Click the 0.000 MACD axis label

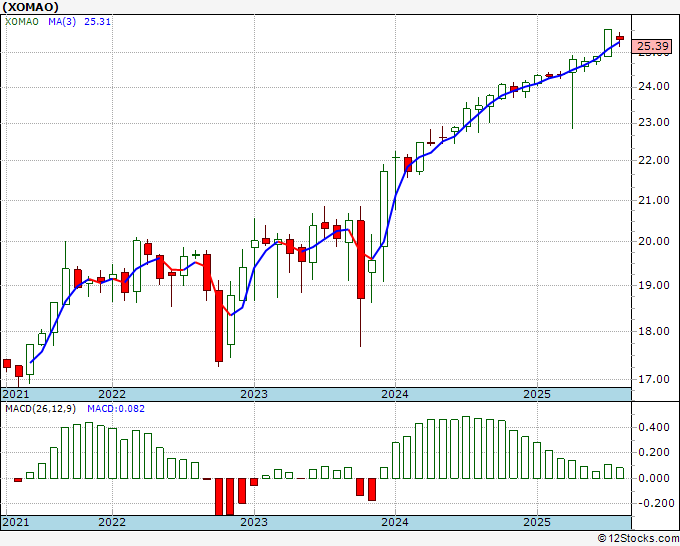(x=654, y=478)
